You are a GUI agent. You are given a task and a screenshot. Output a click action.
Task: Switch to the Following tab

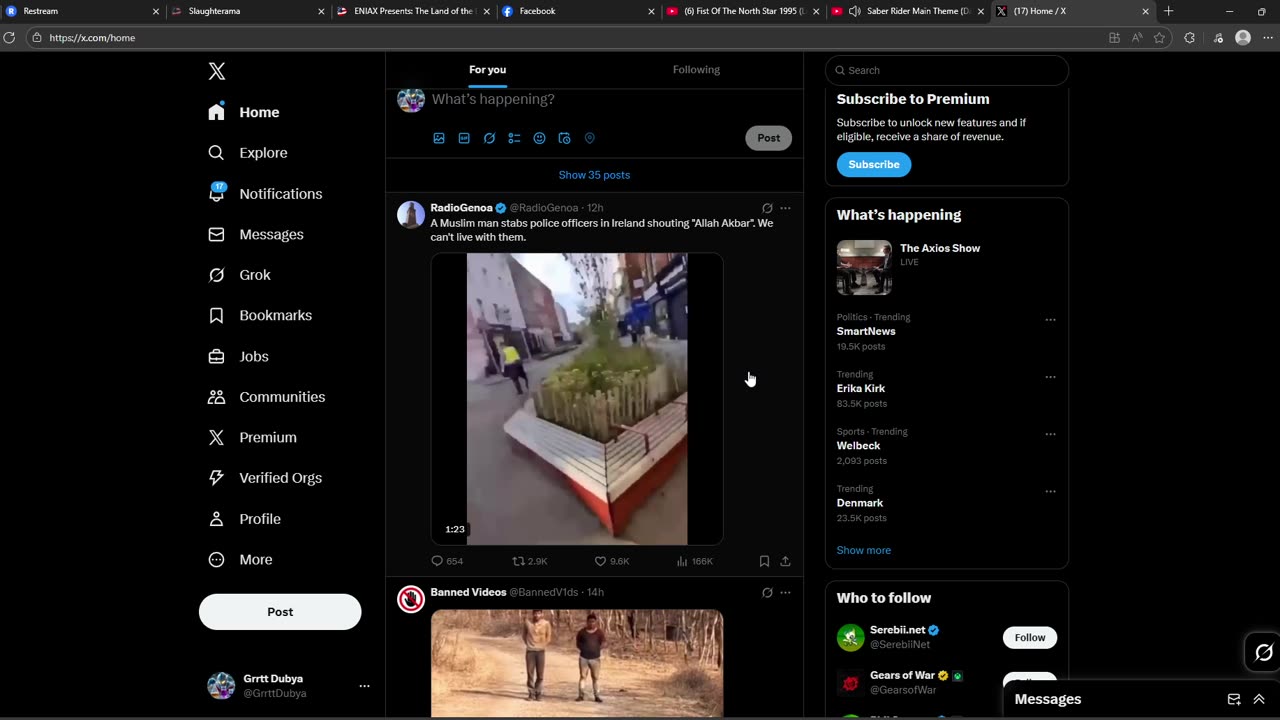coord(696,70)
